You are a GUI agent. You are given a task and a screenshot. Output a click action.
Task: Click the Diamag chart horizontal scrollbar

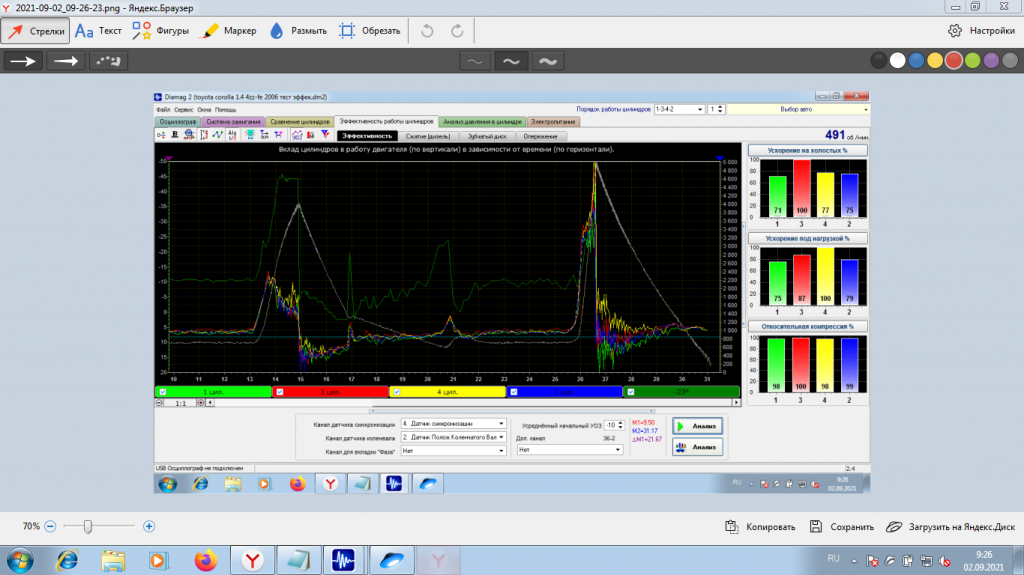[x=473, y=403]
